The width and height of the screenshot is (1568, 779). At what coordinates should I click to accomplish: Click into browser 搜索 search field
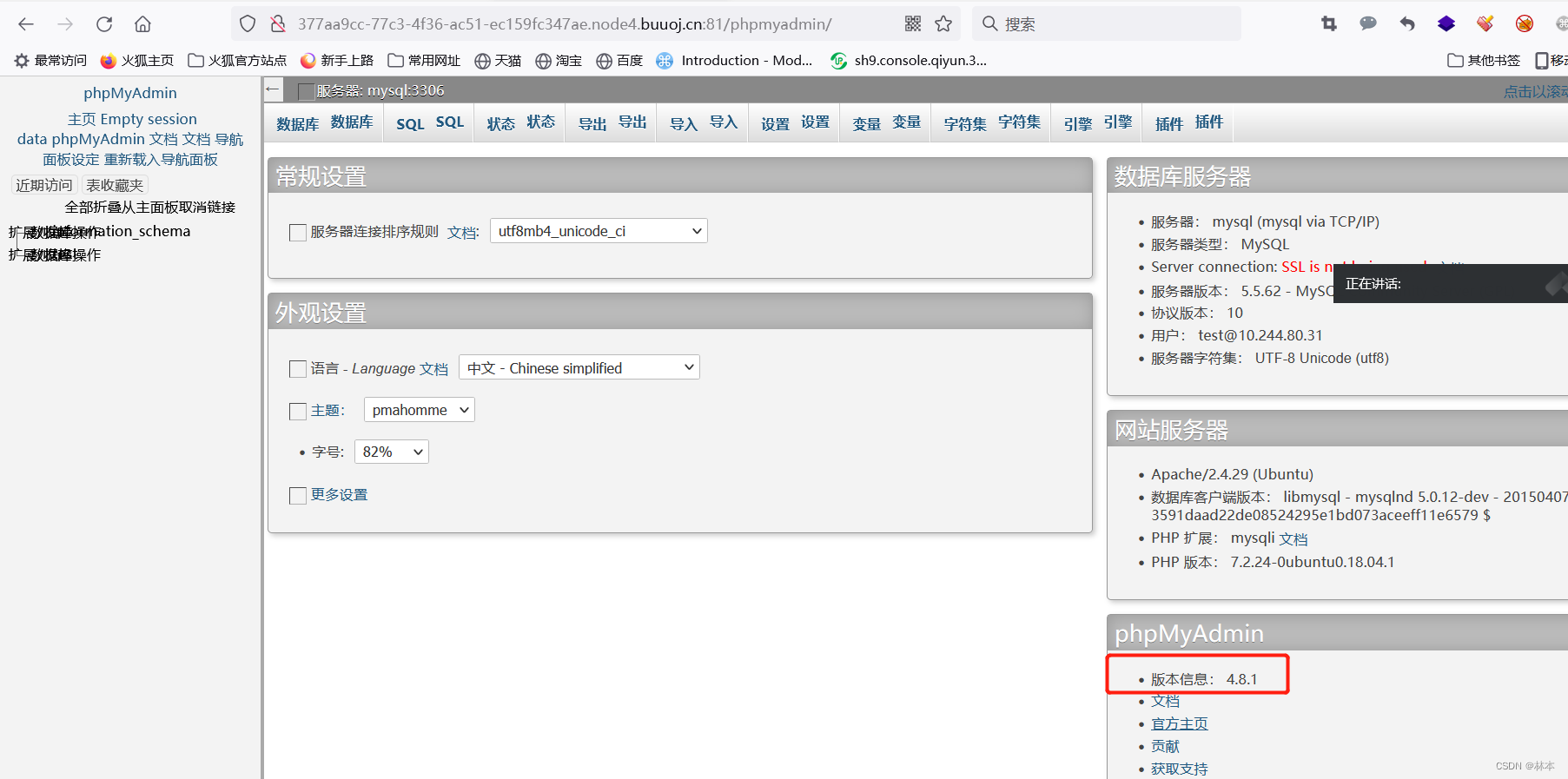pyautogui.click(x=1108, y=24)
